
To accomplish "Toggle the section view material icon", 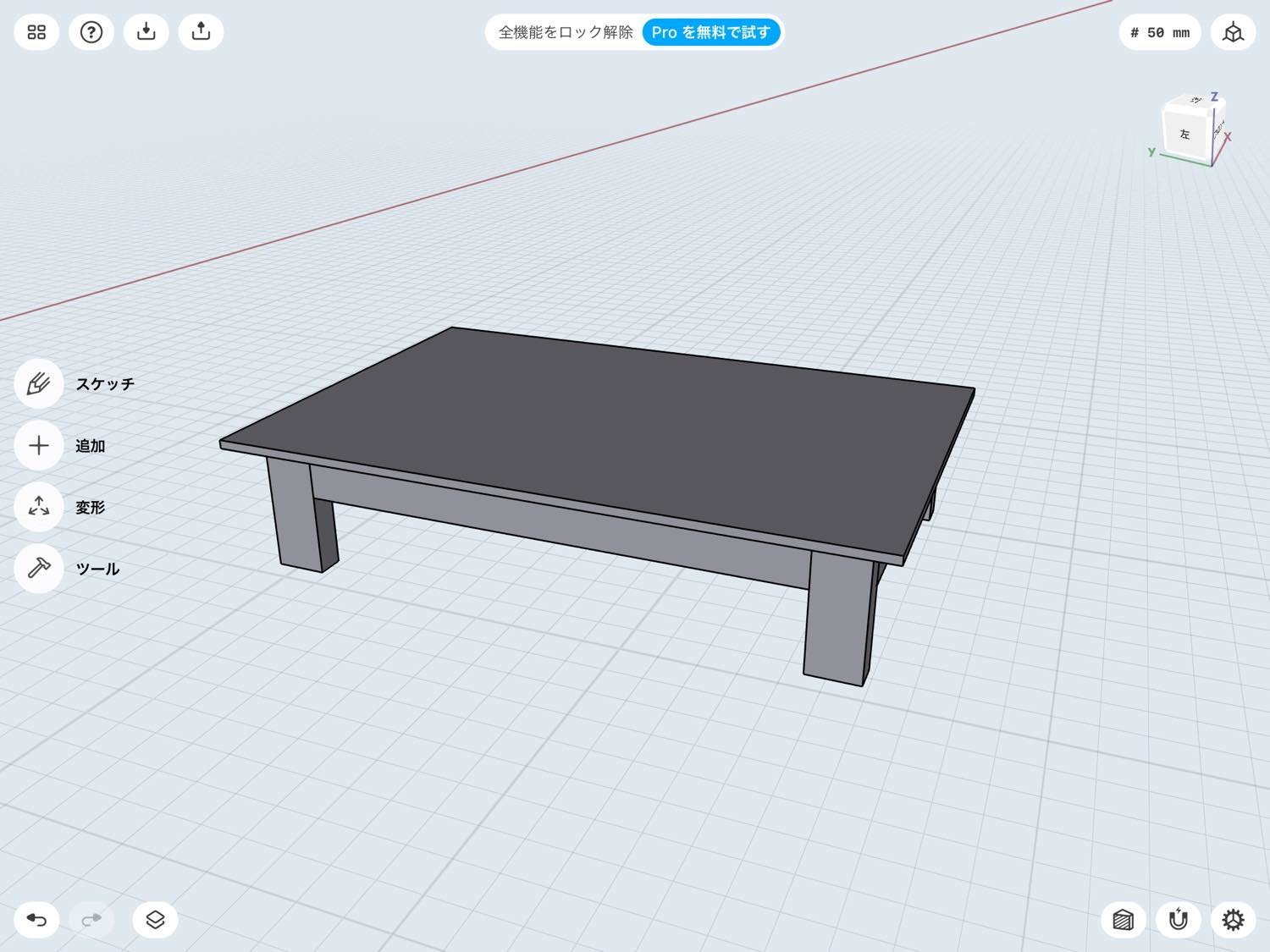I will 1123,919.
